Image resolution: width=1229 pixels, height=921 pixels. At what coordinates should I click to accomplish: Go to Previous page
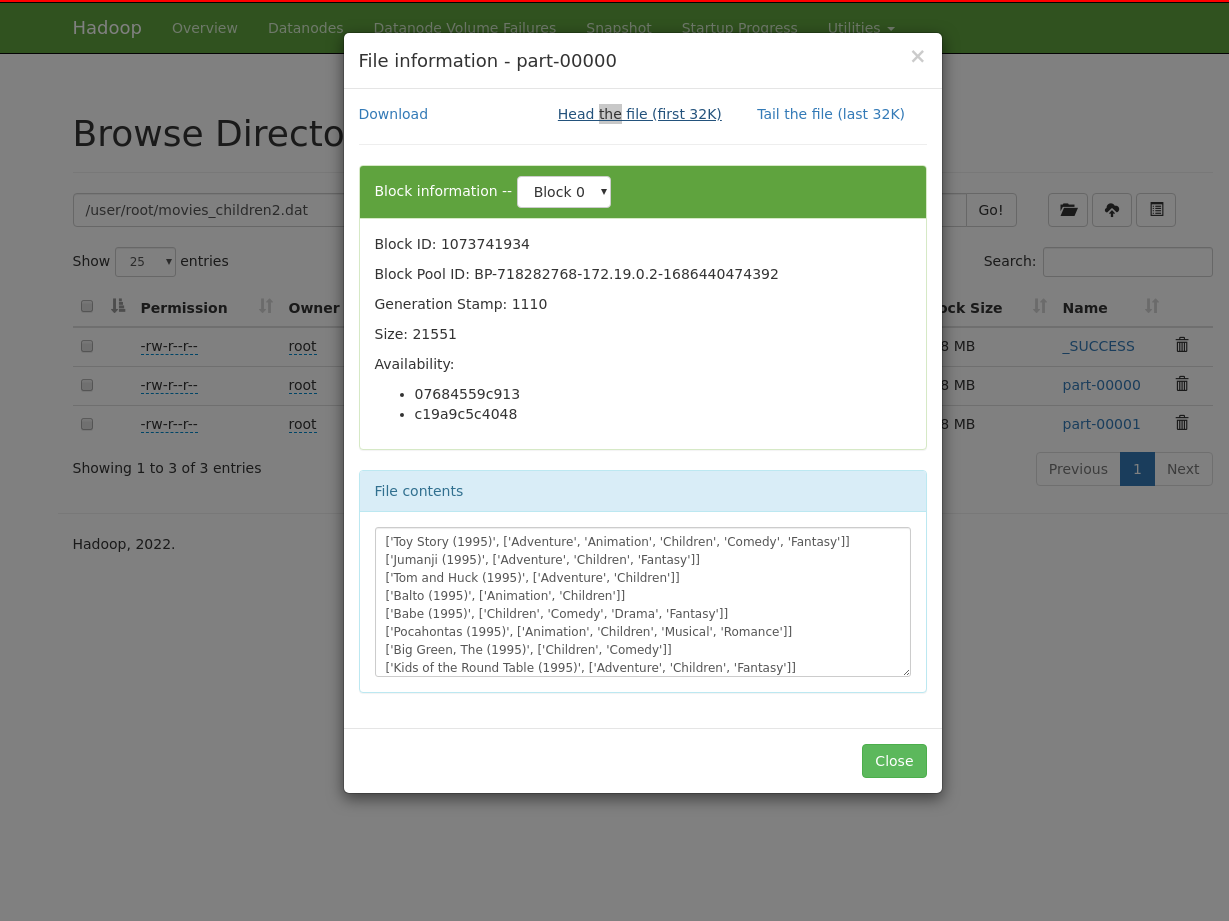[1078, 469]
